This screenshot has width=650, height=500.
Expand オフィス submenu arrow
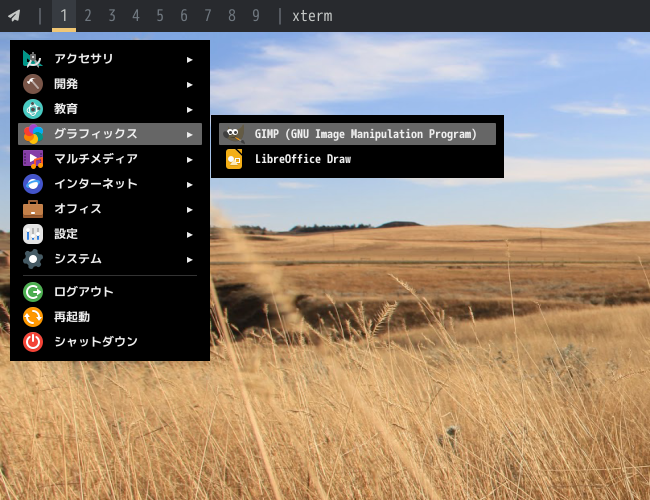pos(189,210)
